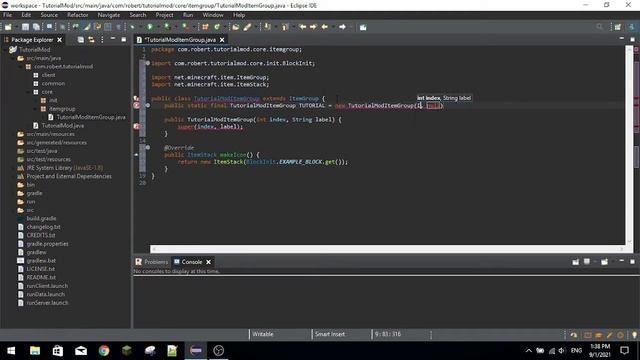640x360 pixels.
Task: Click Display Selected Console icon
Action: click(x=587, y=262)
